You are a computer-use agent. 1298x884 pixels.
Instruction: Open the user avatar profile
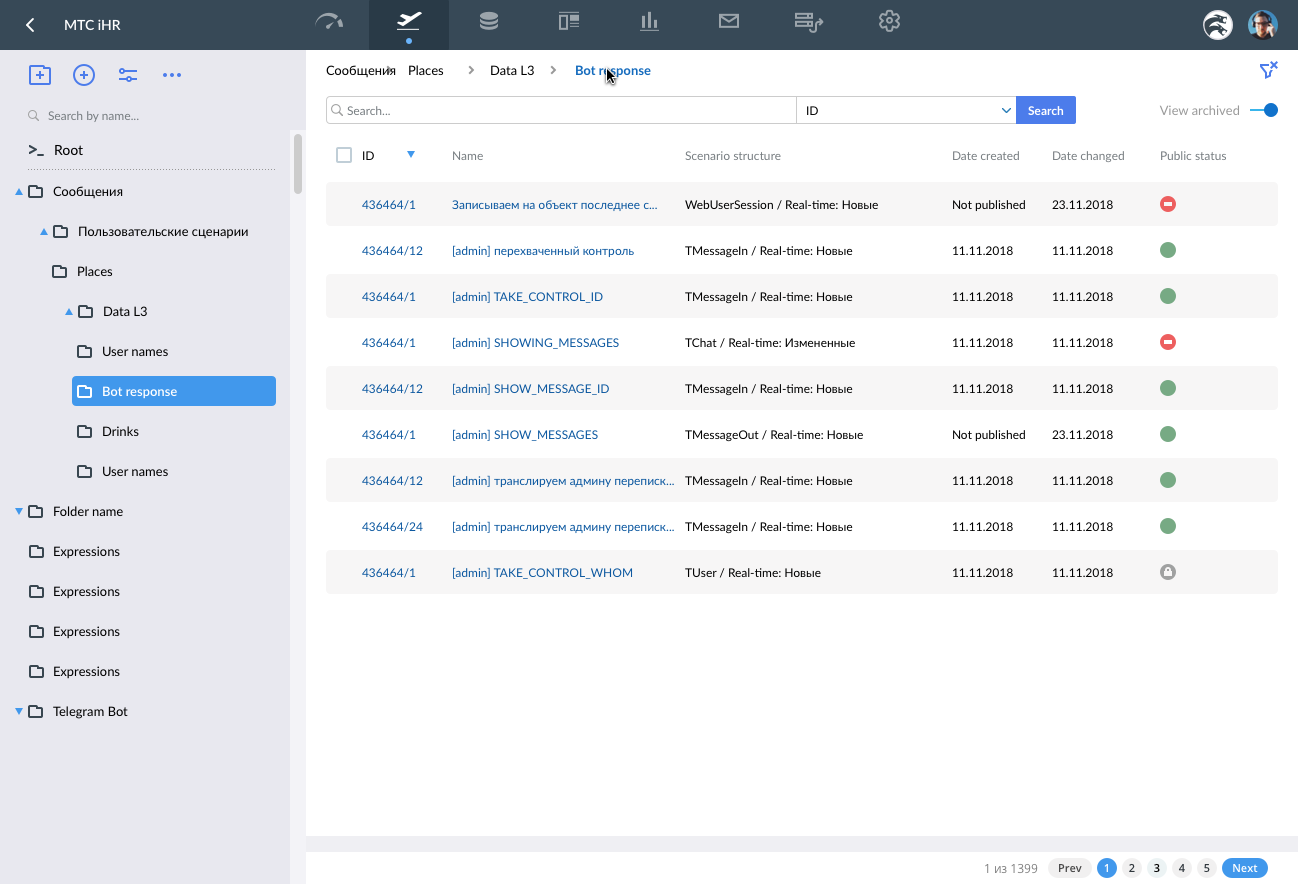click(x=1263, y=25)
